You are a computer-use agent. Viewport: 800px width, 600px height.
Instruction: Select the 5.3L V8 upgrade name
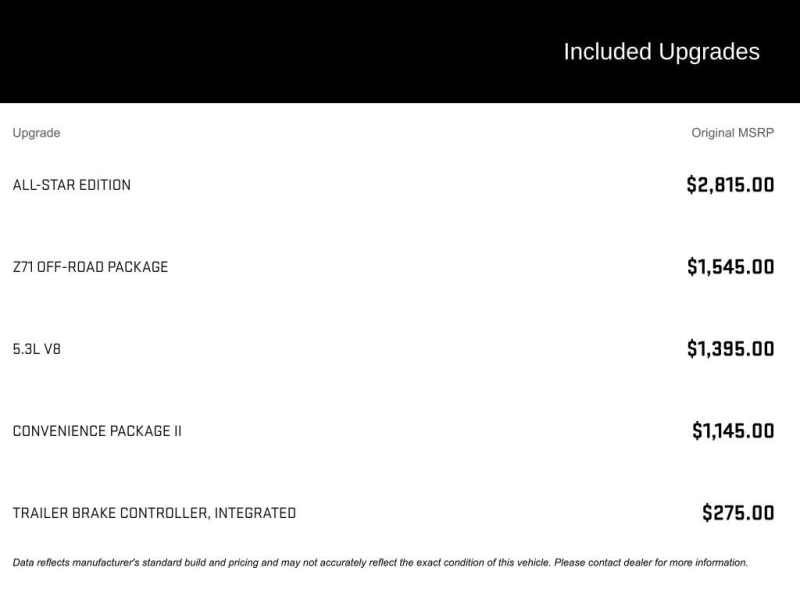click(37, 349)
